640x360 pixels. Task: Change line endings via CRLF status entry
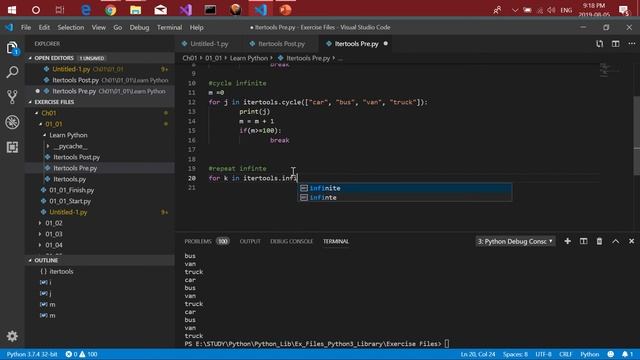565,354
